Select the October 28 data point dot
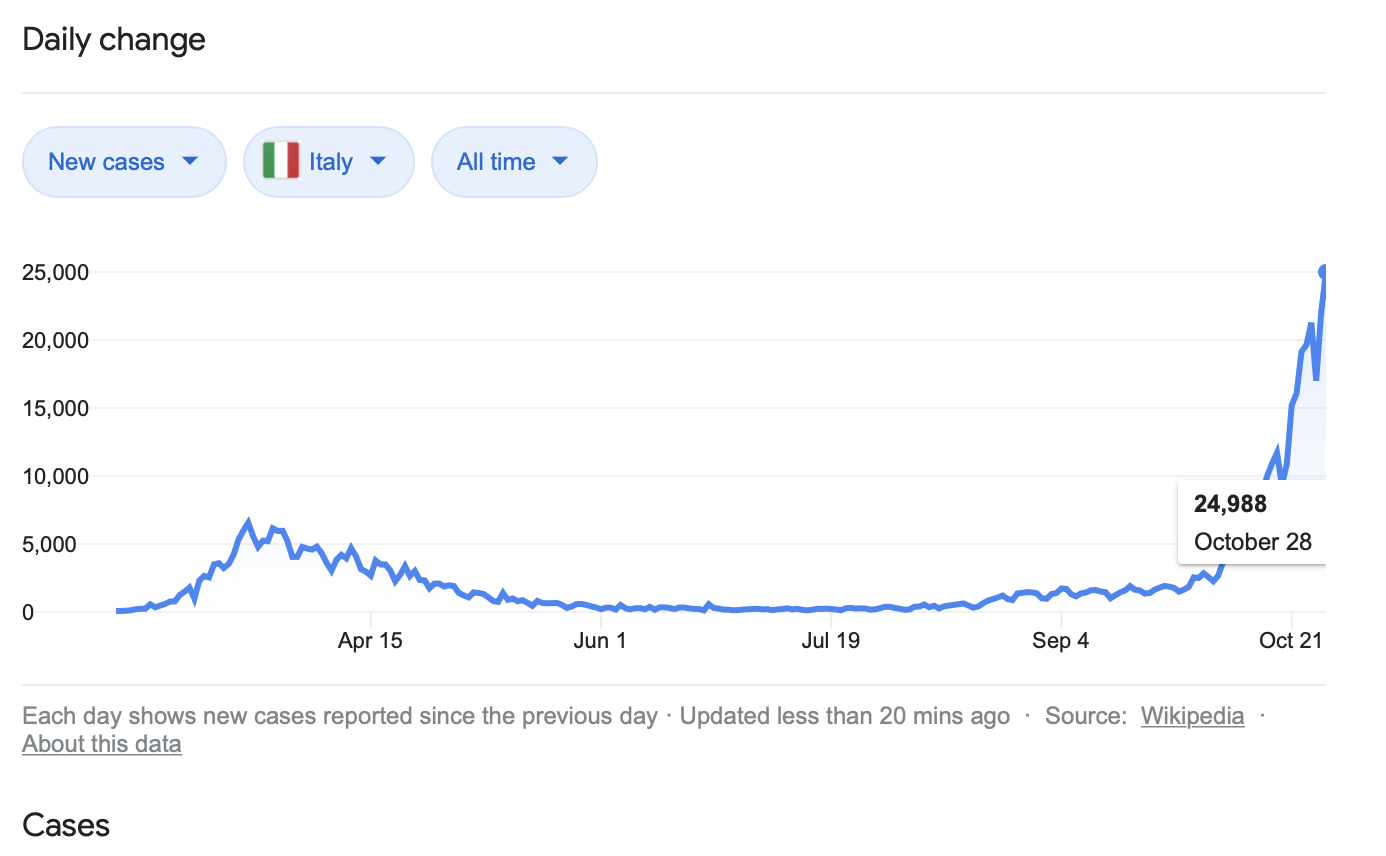The width and height of the screenshot is (1386, 856). [x=1325, y=272]
